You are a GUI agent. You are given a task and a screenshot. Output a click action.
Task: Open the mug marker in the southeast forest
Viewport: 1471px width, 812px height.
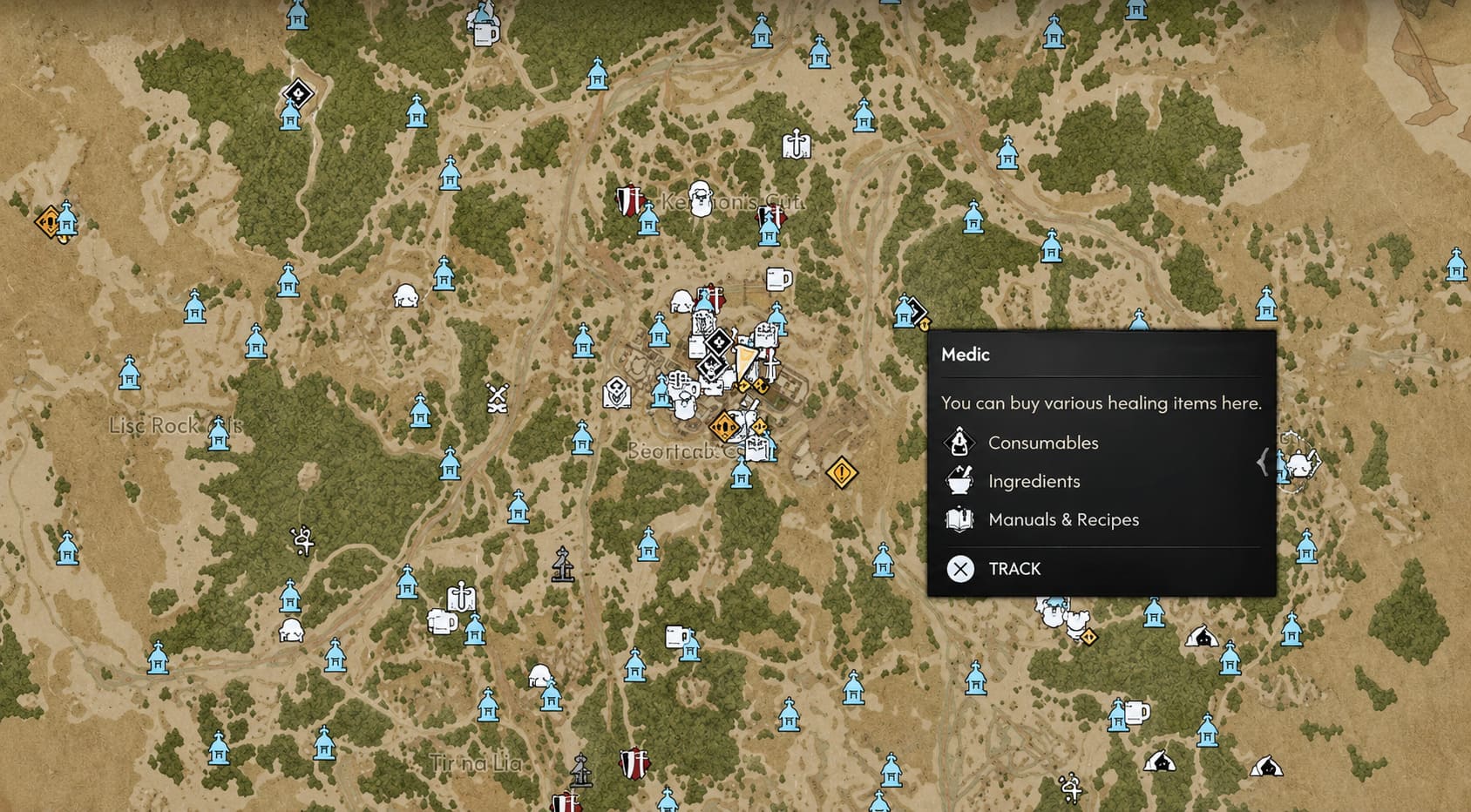tap(1137, 712)
